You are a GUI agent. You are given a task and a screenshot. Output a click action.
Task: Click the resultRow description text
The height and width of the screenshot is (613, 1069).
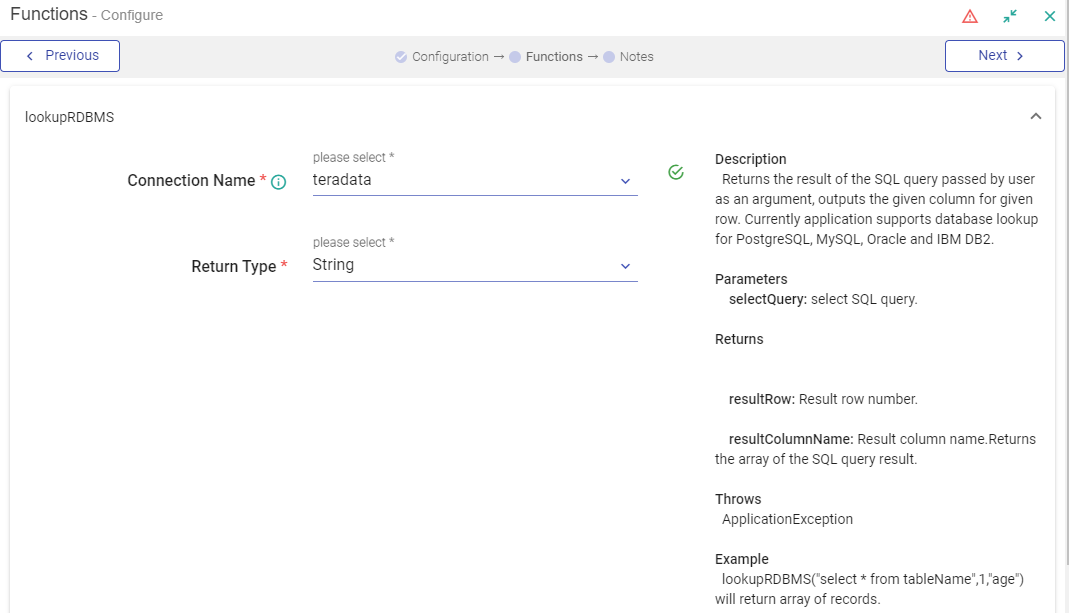[823, 399]
